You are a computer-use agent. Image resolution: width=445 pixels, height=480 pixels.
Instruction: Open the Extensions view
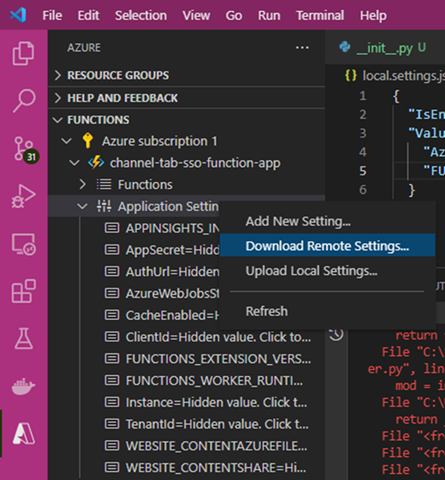point(24,291)
